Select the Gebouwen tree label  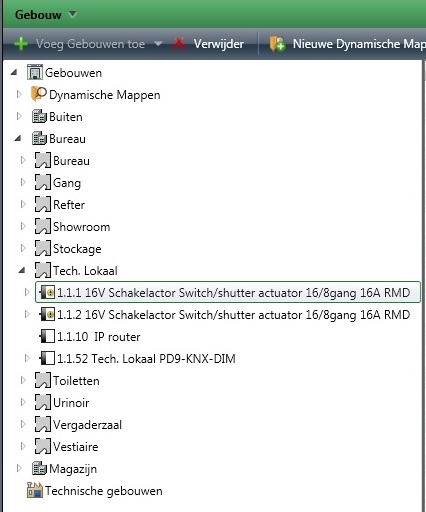coord(73,73)
